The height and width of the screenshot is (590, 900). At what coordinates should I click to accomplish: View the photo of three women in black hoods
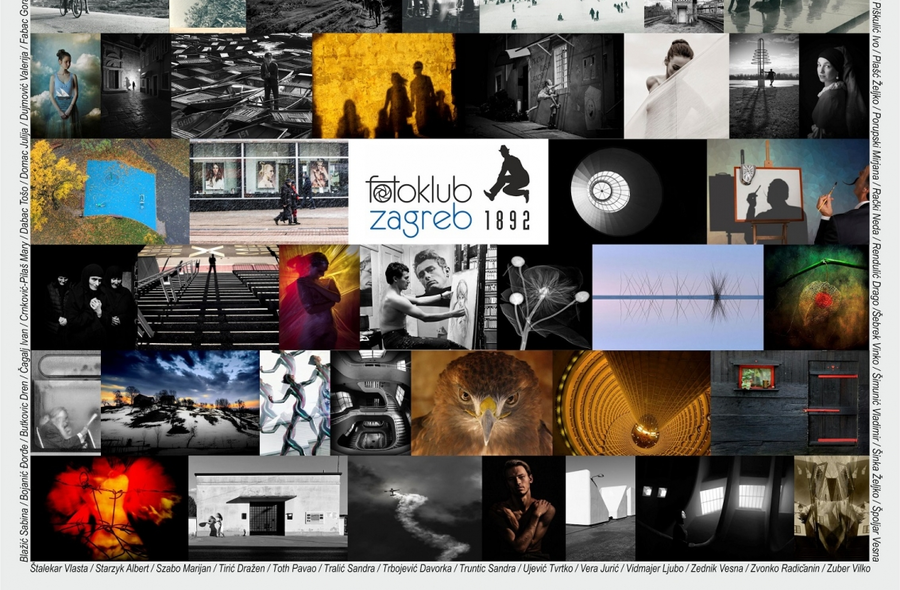tap(84, 297)
